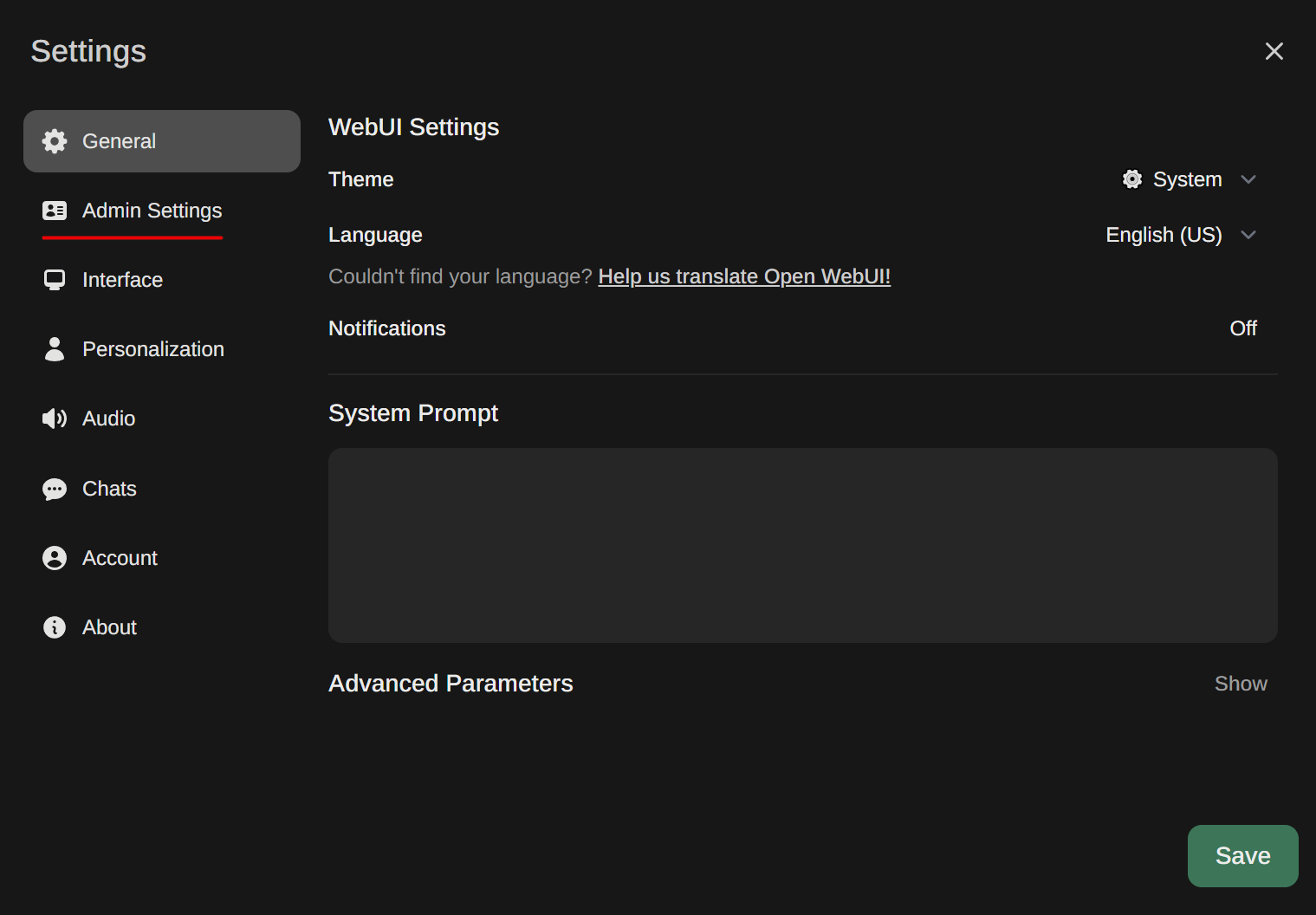Viewport: 1316px width, 915px height.
Task: Show the Advanced Parameters section
Action: 1241,684
